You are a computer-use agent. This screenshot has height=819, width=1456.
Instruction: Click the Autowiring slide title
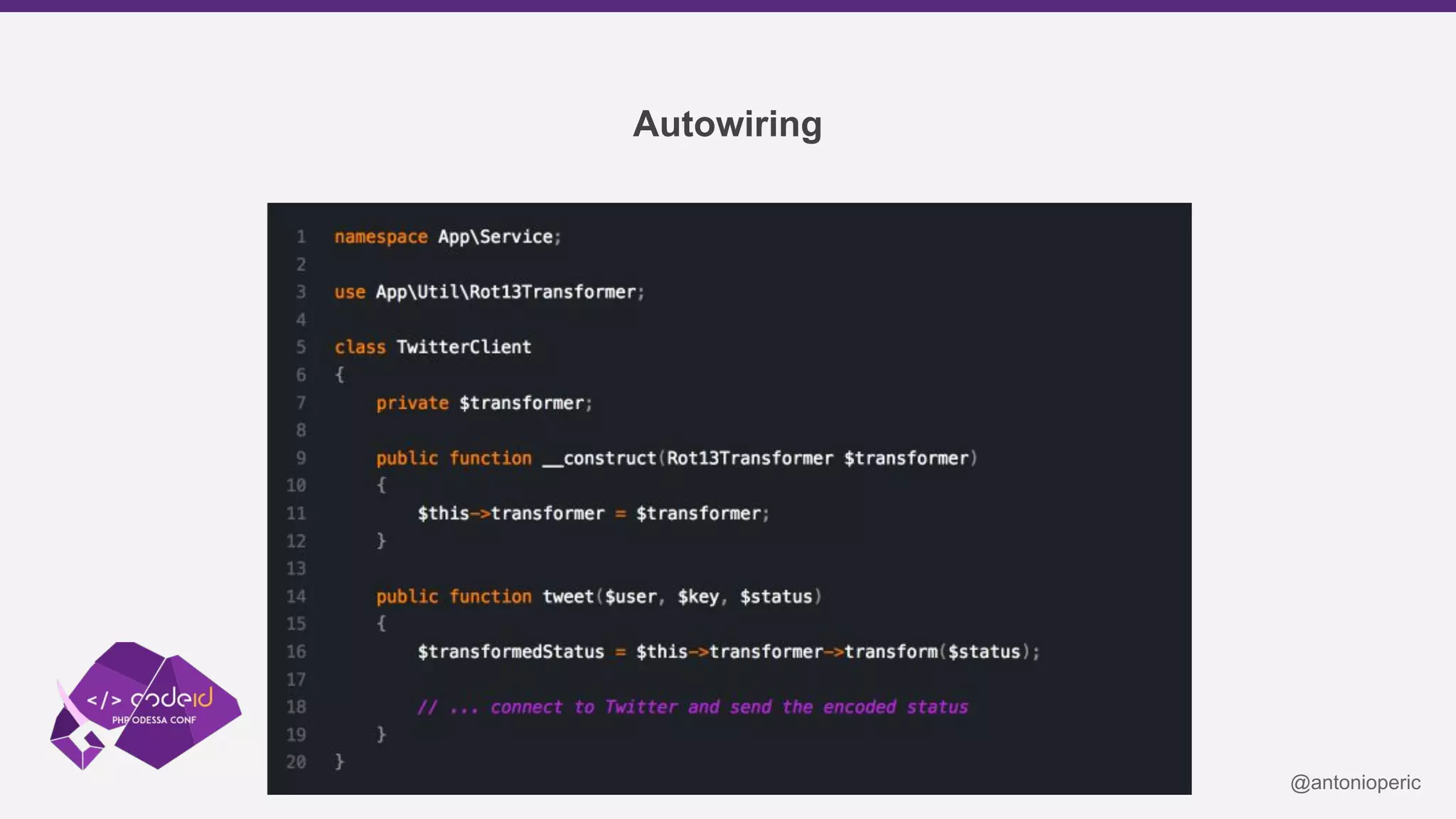coord(727,124)
